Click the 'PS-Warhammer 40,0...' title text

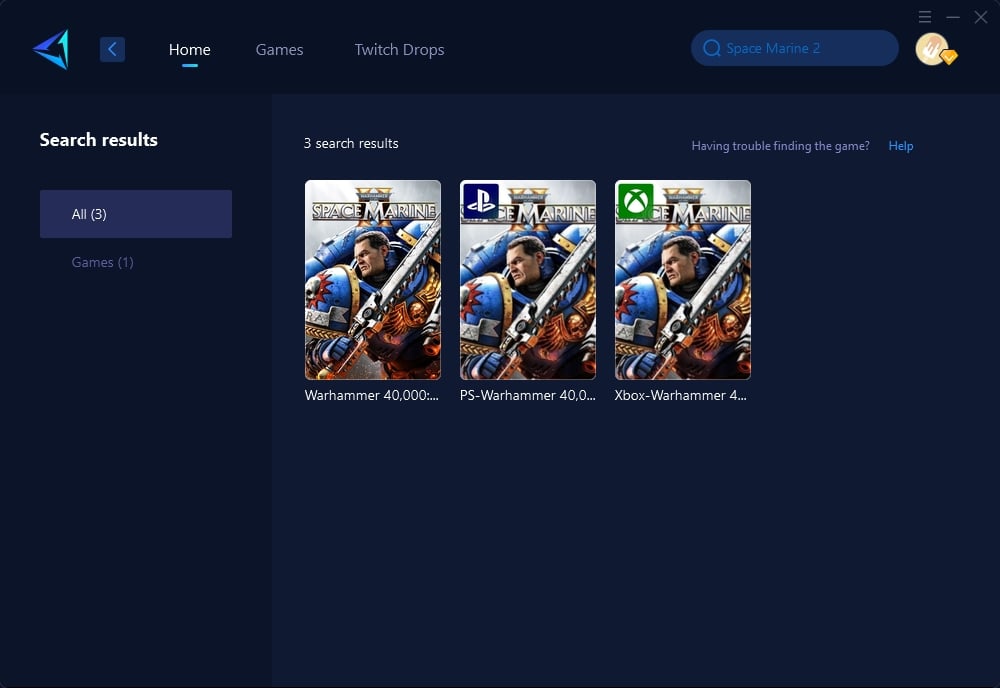(x=527, y=395)
